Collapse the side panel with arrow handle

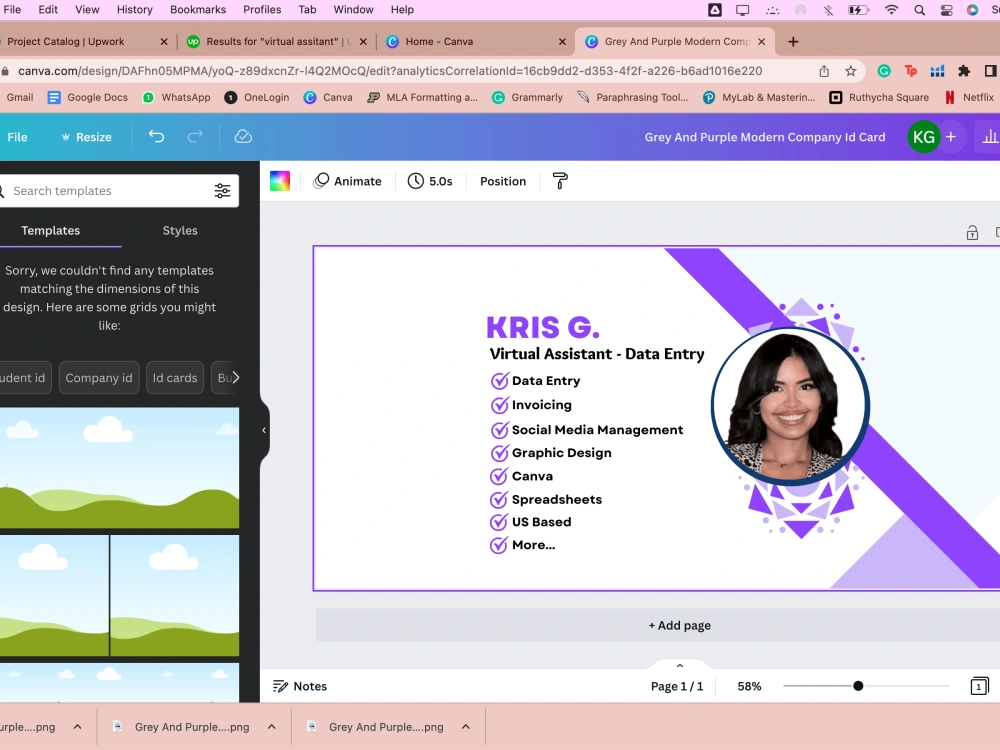coord(264,430)
